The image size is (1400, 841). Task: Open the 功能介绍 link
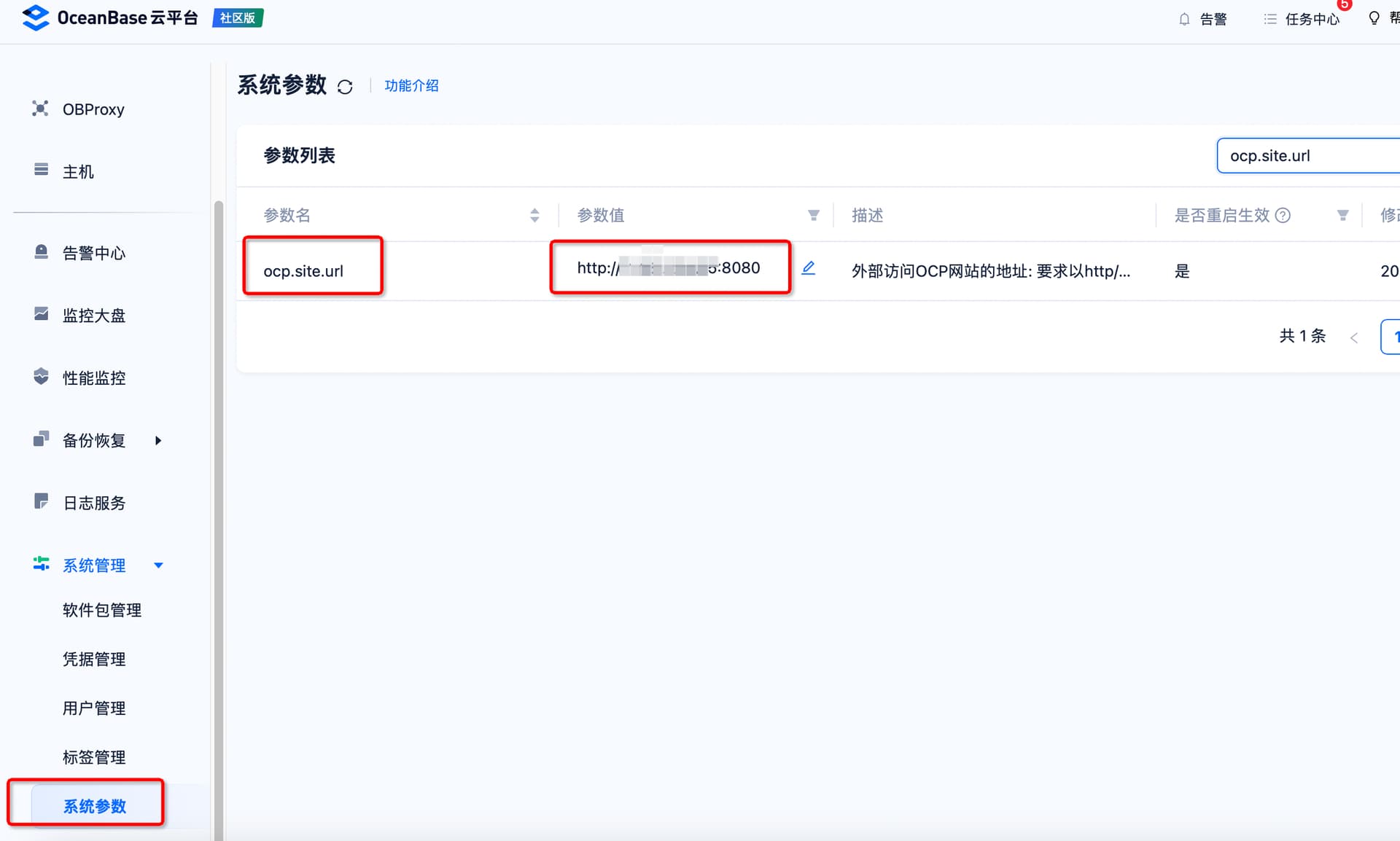[411, 86]
